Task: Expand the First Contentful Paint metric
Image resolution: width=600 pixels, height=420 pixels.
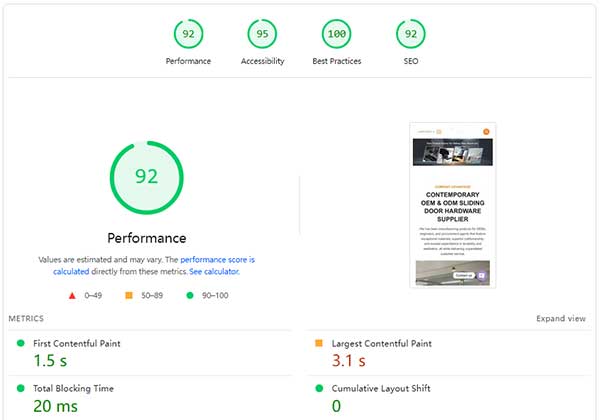Action: 75,343
